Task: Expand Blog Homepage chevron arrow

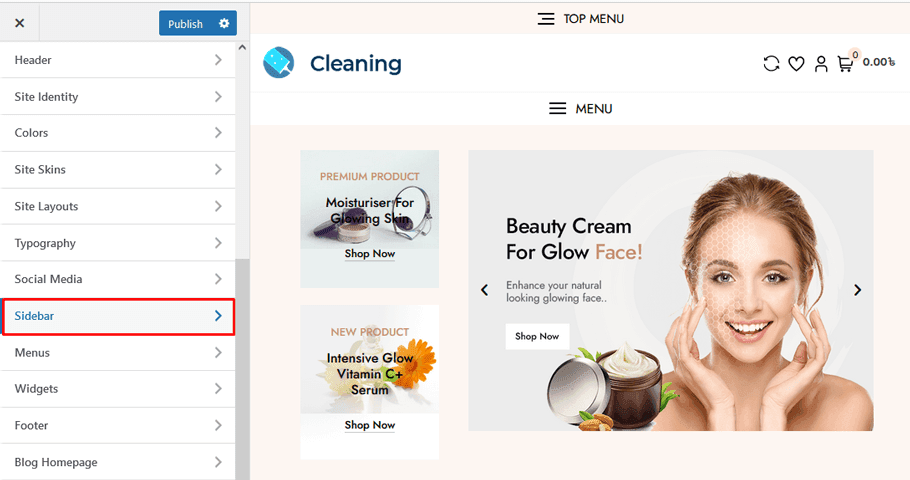Action: pyautogui.click(x=218, y=462)
